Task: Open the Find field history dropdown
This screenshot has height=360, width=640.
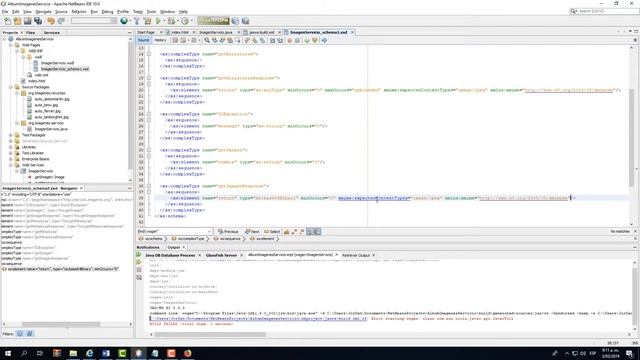Action: [x=209, y=231]
